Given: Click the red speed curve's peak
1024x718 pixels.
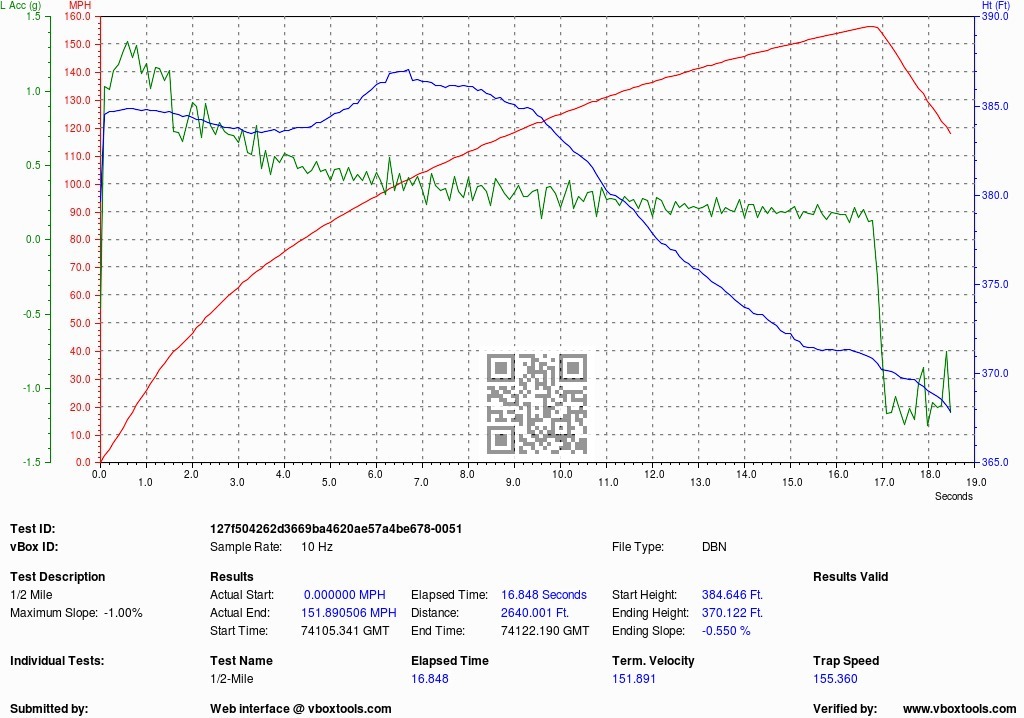Looking at the screenshot, I should [x=871, y=27].
